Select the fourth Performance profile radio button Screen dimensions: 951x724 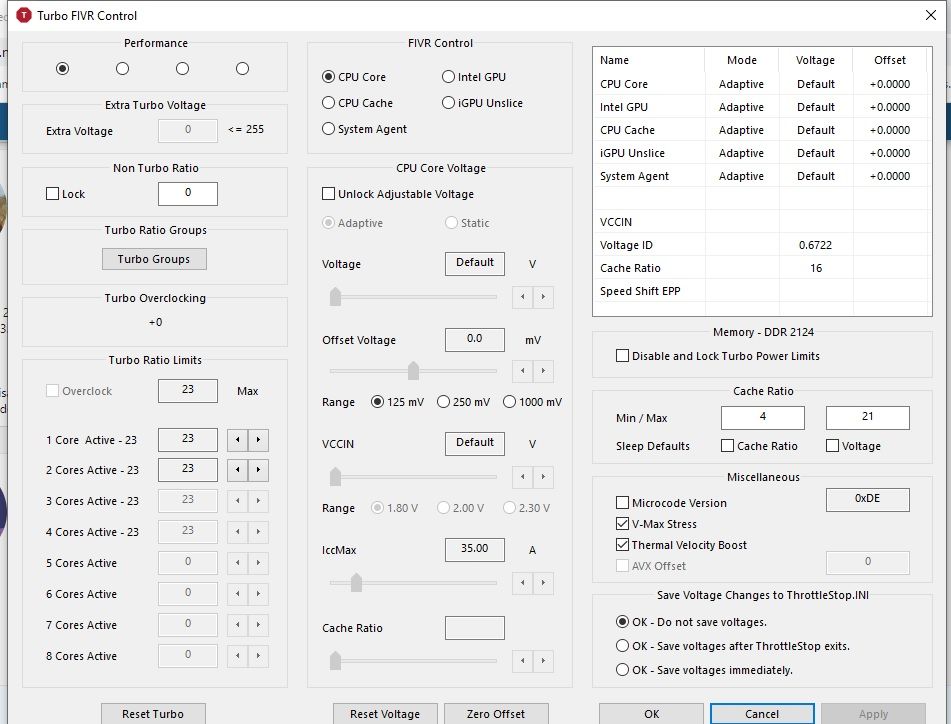243,69
